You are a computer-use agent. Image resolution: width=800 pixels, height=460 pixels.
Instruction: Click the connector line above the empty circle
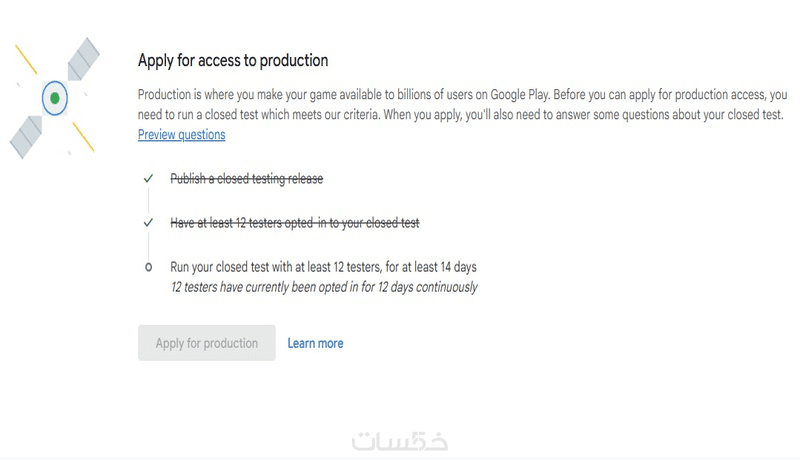click(x=148, y=244)
